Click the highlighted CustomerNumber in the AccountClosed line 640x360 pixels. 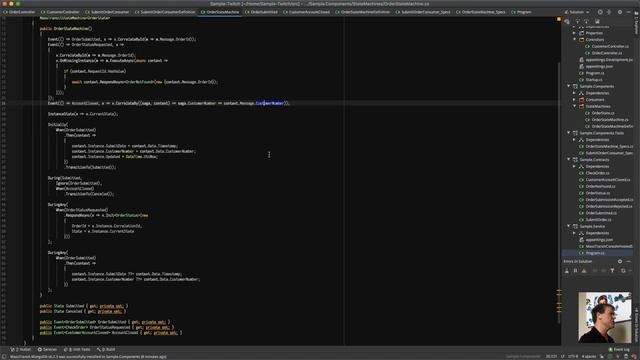pos(269,103)
